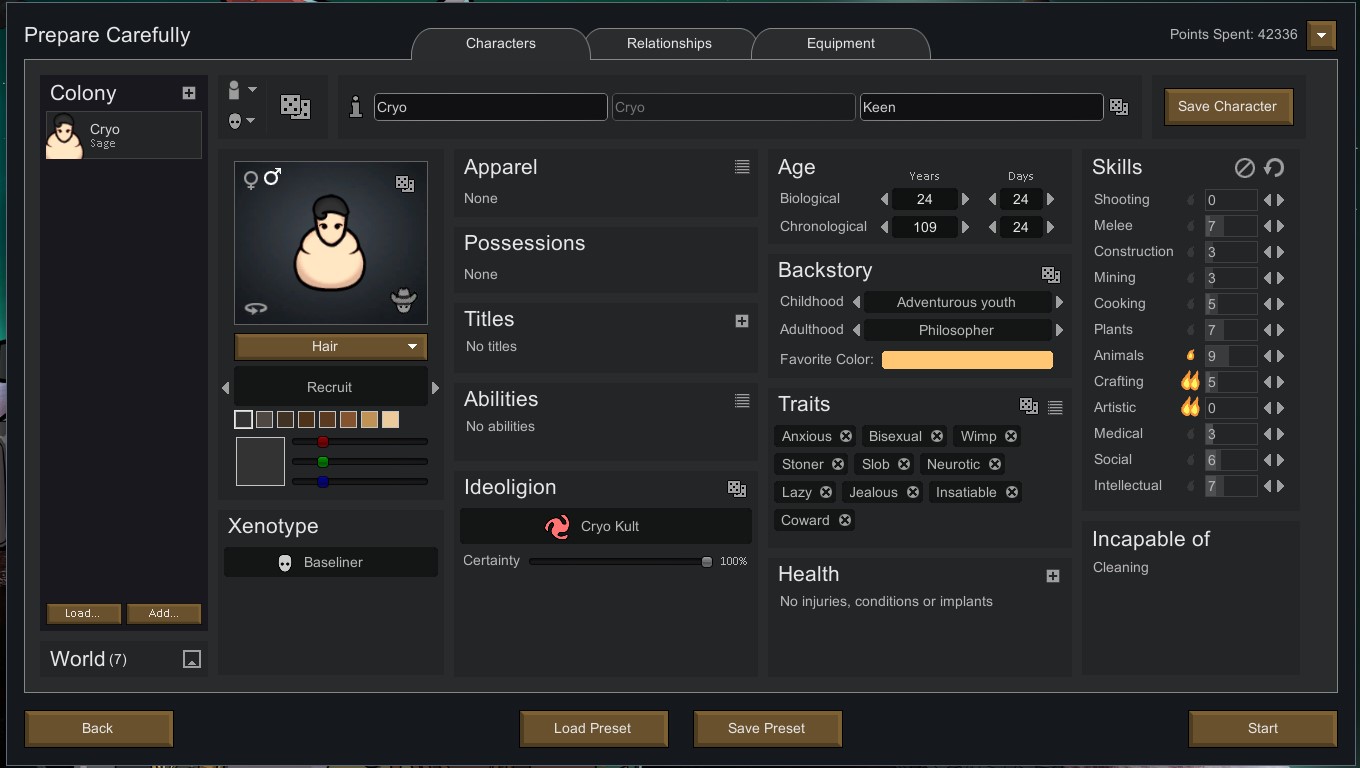Toggle passion flame for Shooting skill
The width and height of the screenshot is (1360, 768).
click(x=1190, y=200)
